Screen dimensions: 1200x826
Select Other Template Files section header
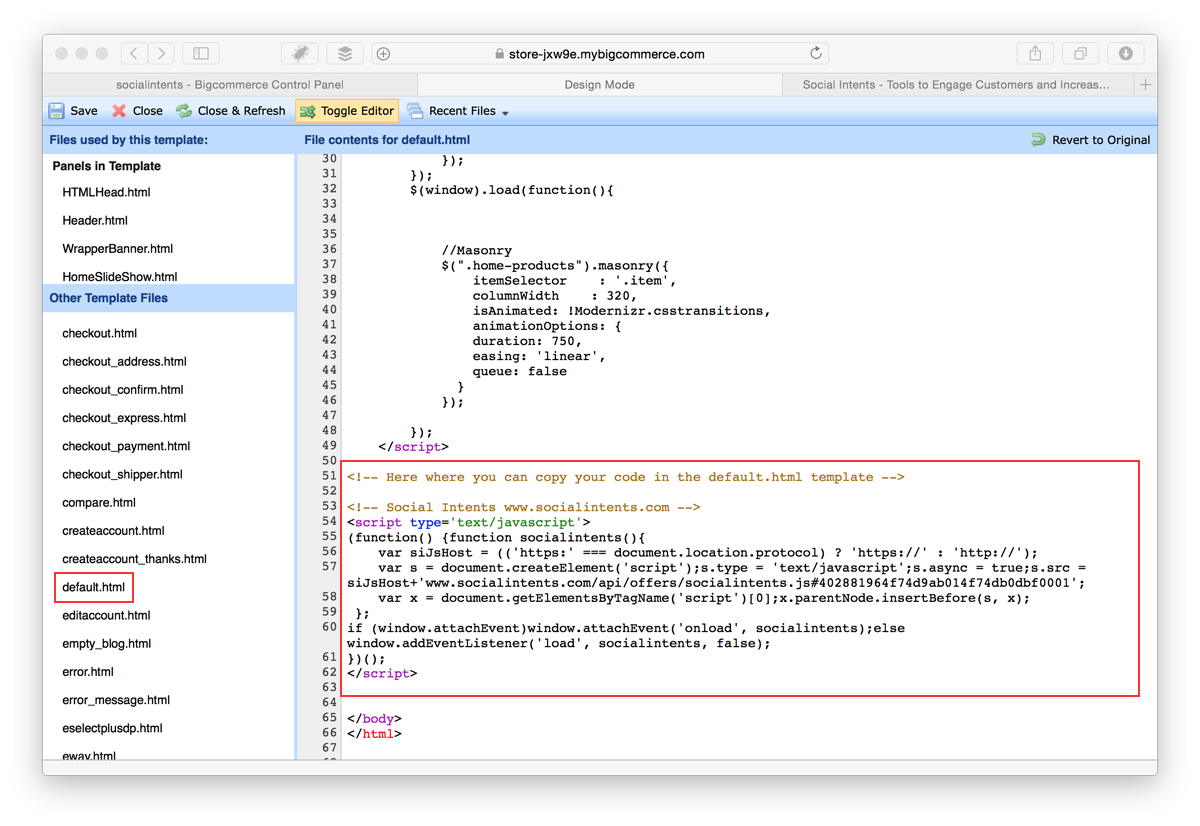[168, 298]
